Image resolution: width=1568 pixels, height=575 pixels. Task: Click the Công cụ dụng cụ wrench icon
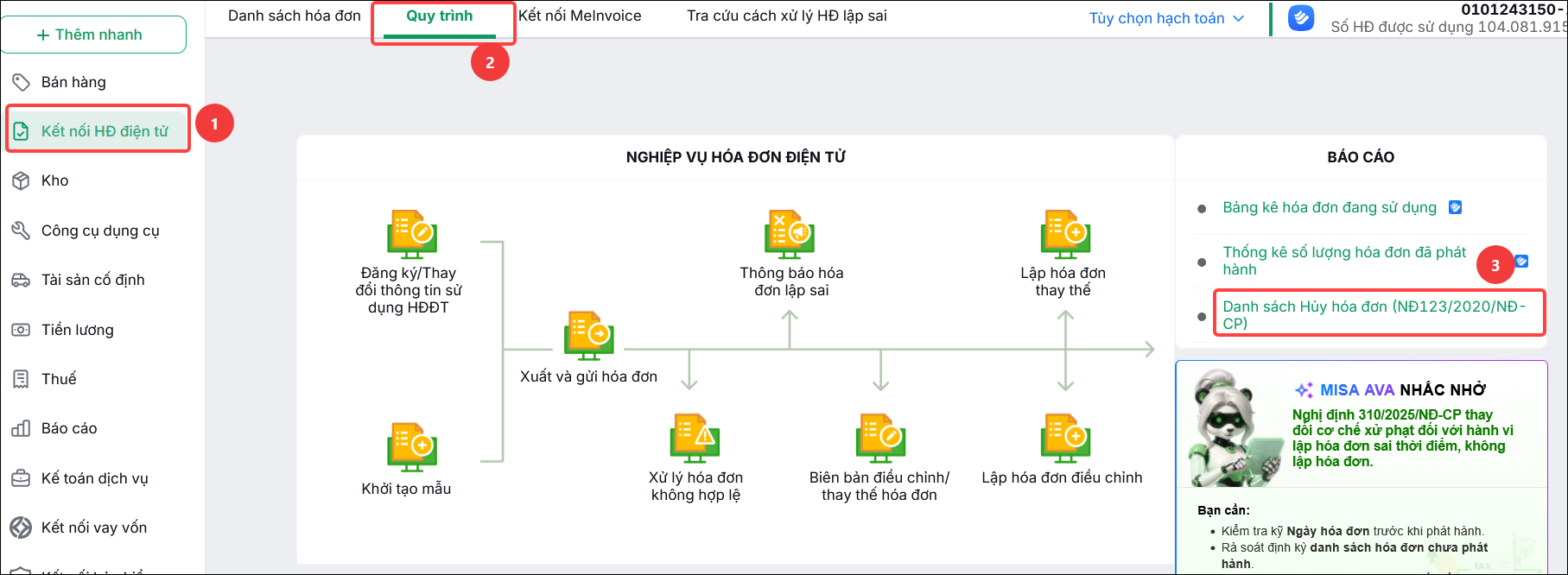(21, 231)
